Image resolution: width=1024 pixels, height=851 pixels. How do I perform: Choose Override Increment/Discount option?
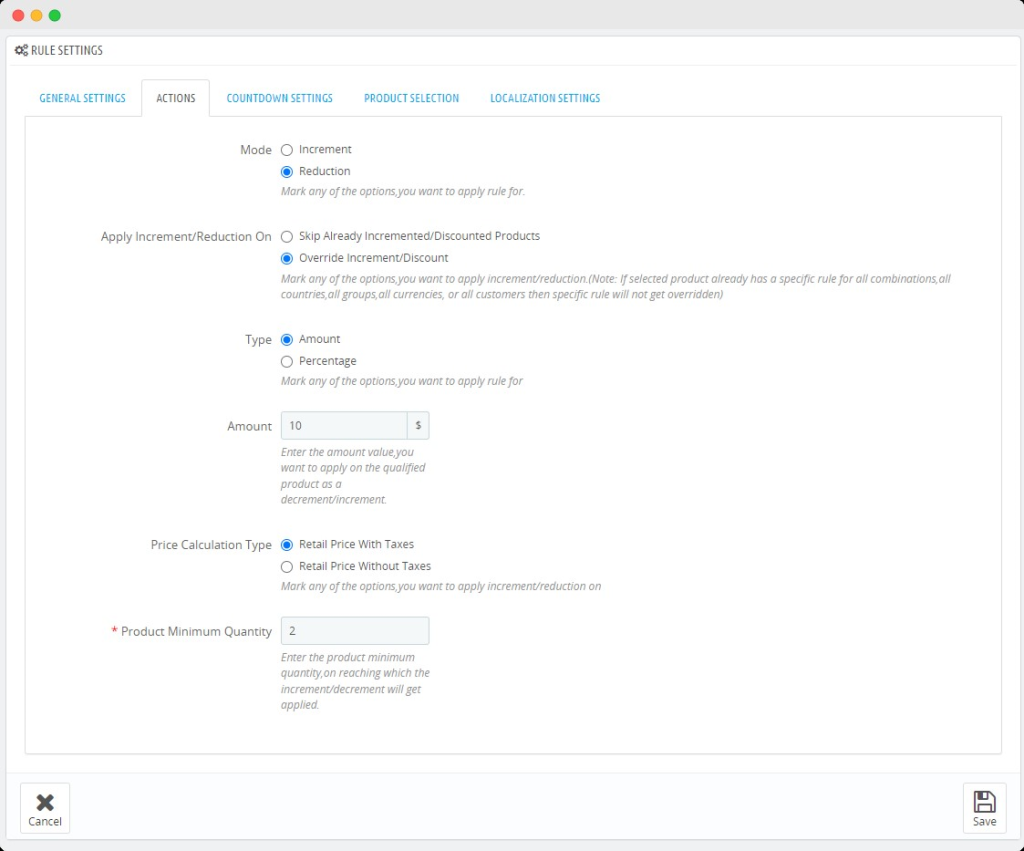(287, 258)
